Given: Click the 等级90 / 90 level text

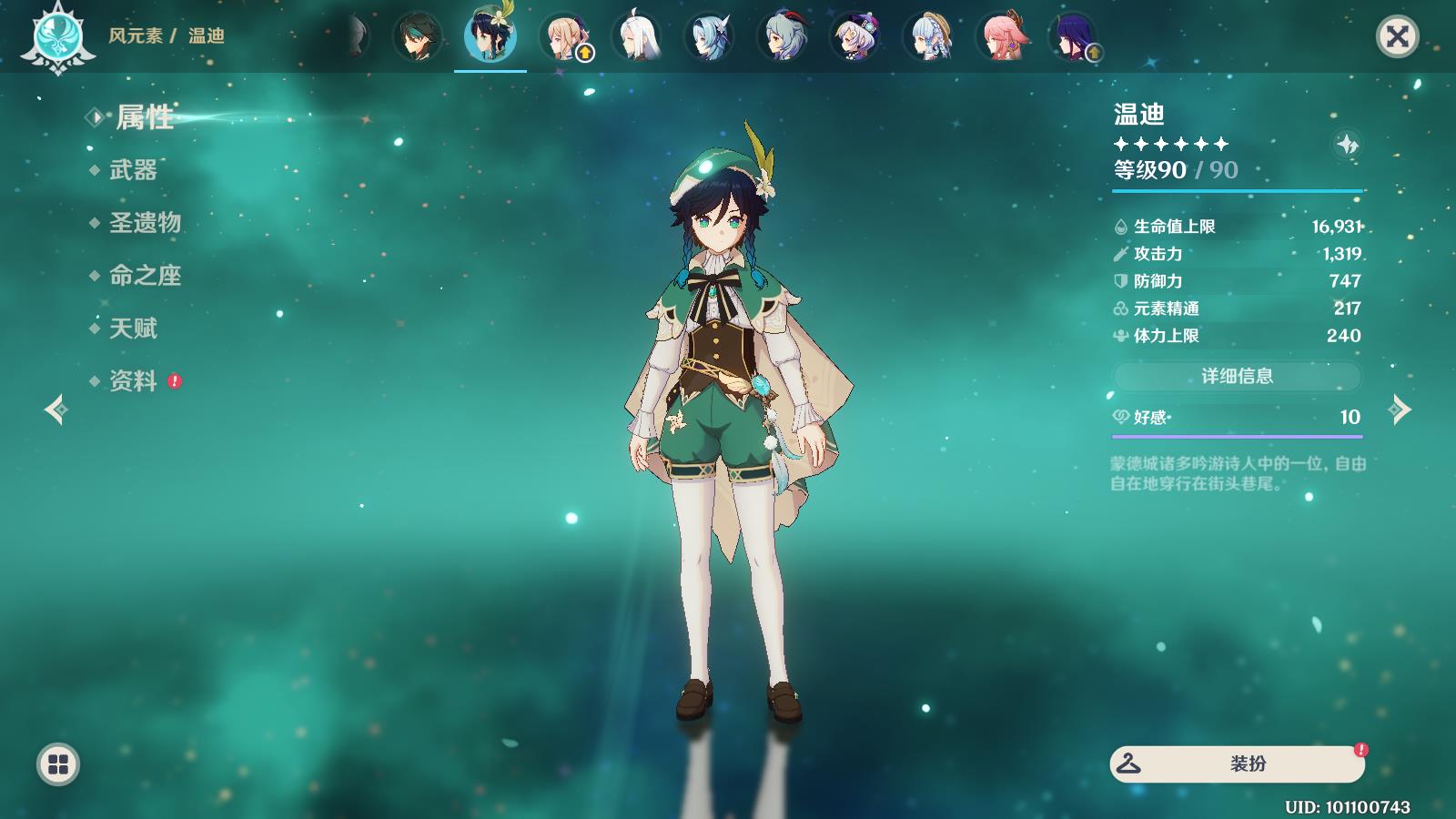Looking at the screenshot, I should 1176,170.
